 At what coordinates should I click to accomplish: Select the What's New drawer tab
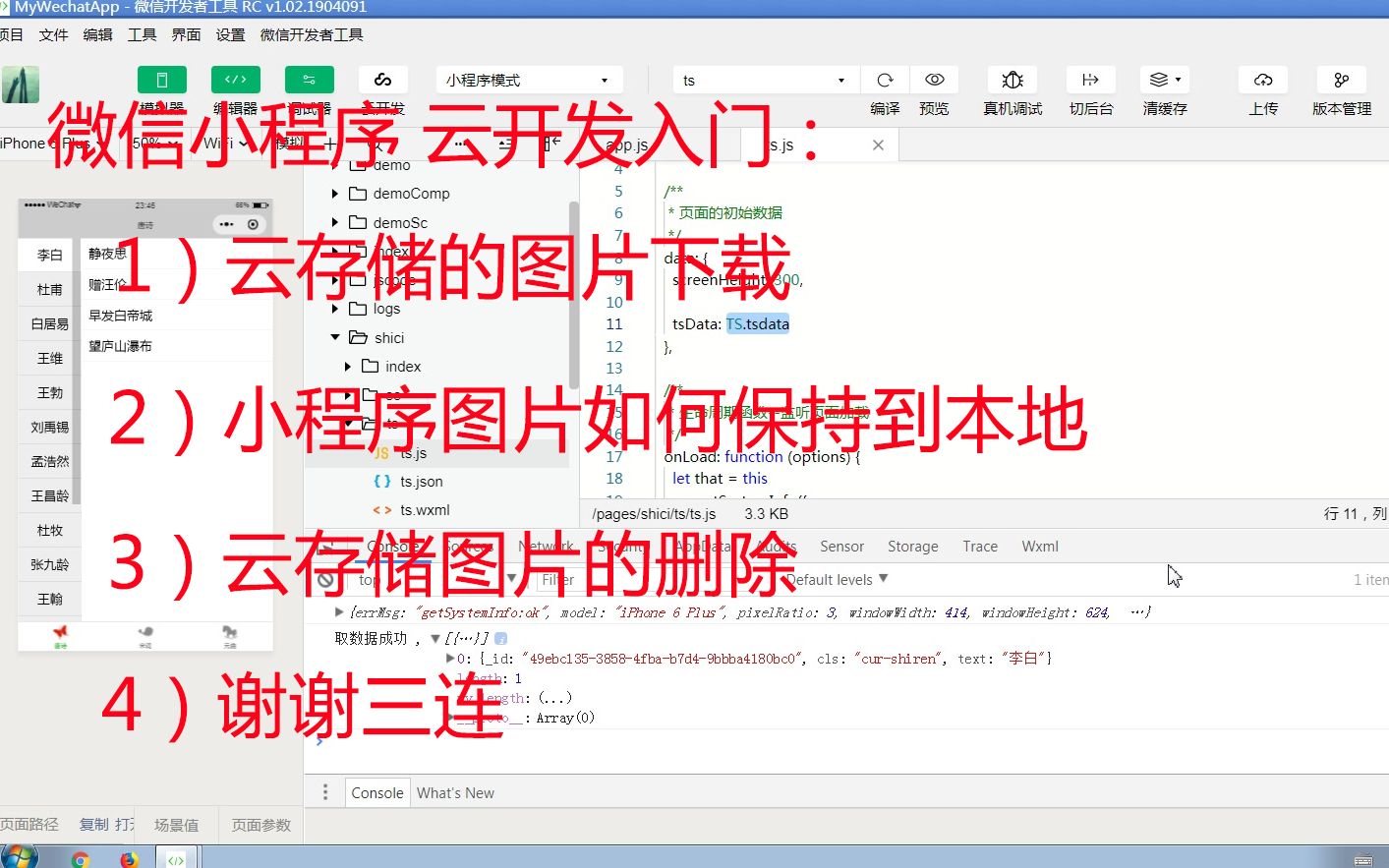coord(455,793)
